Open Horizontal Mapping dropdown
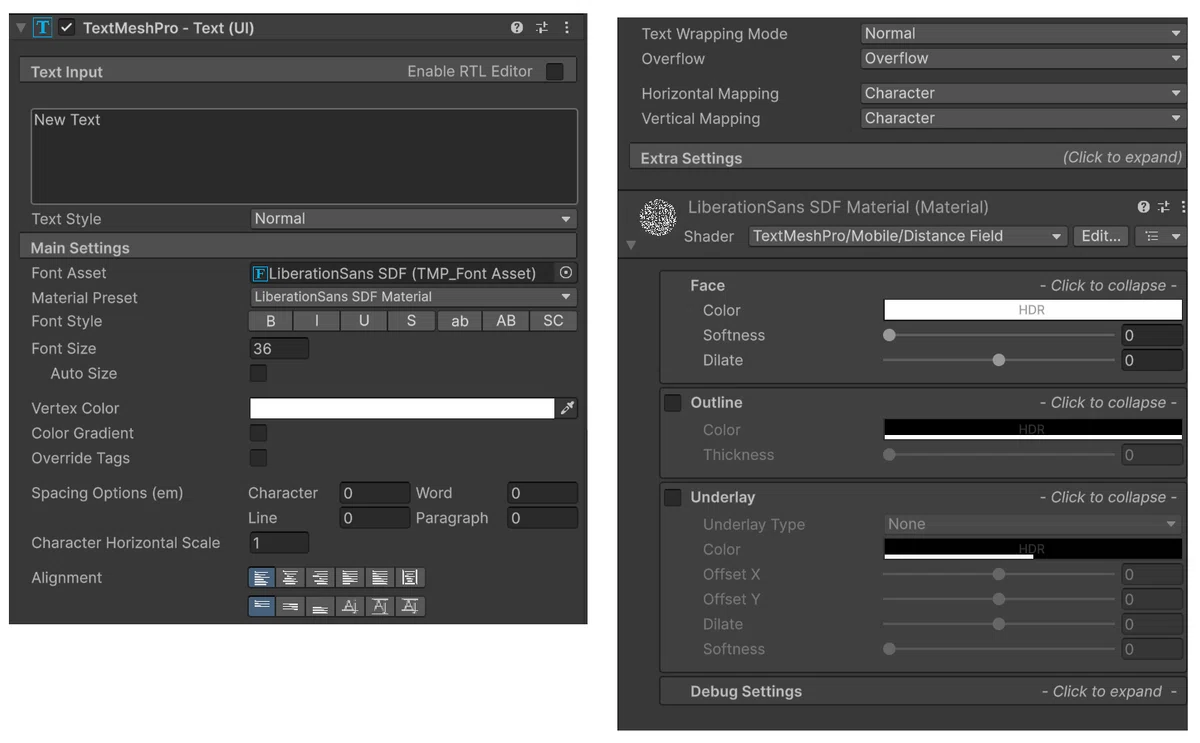Image resolution: width=1200 pixels, height=743 pixels. [x=1023, y=93]
